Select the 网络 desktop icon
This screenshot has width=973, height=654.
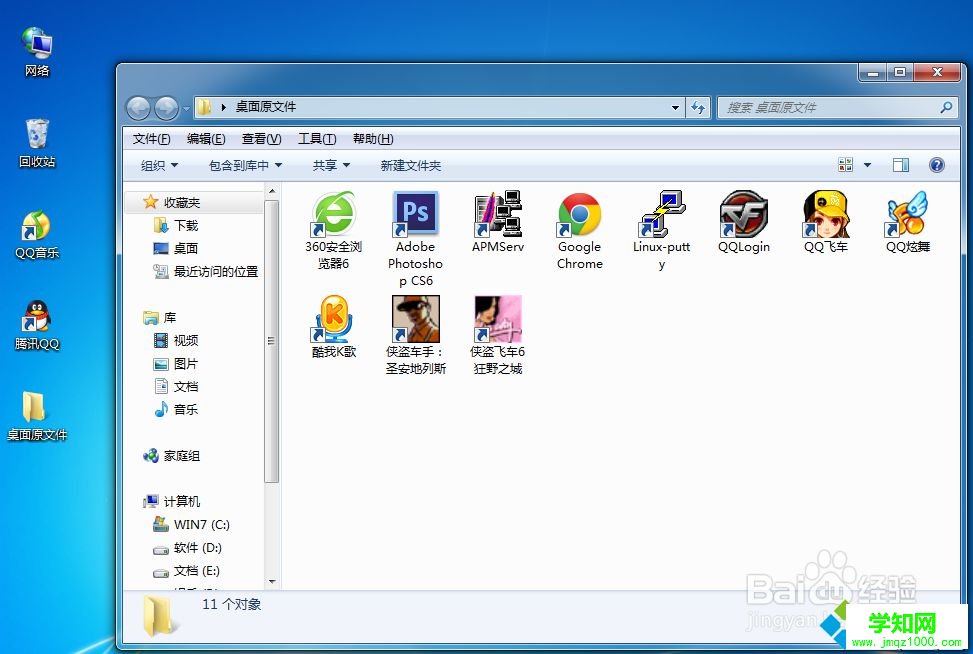point(37,52)
